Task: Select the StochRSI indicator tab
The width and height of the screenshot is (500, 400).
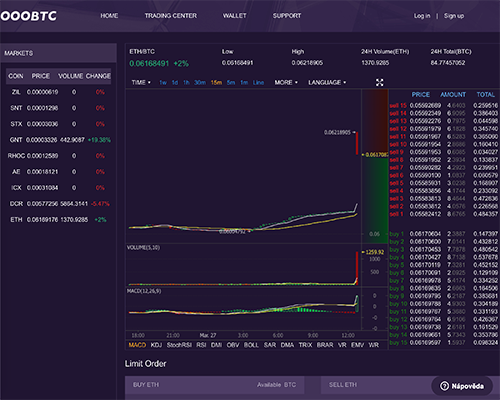Action: click(x=179, y=345)
